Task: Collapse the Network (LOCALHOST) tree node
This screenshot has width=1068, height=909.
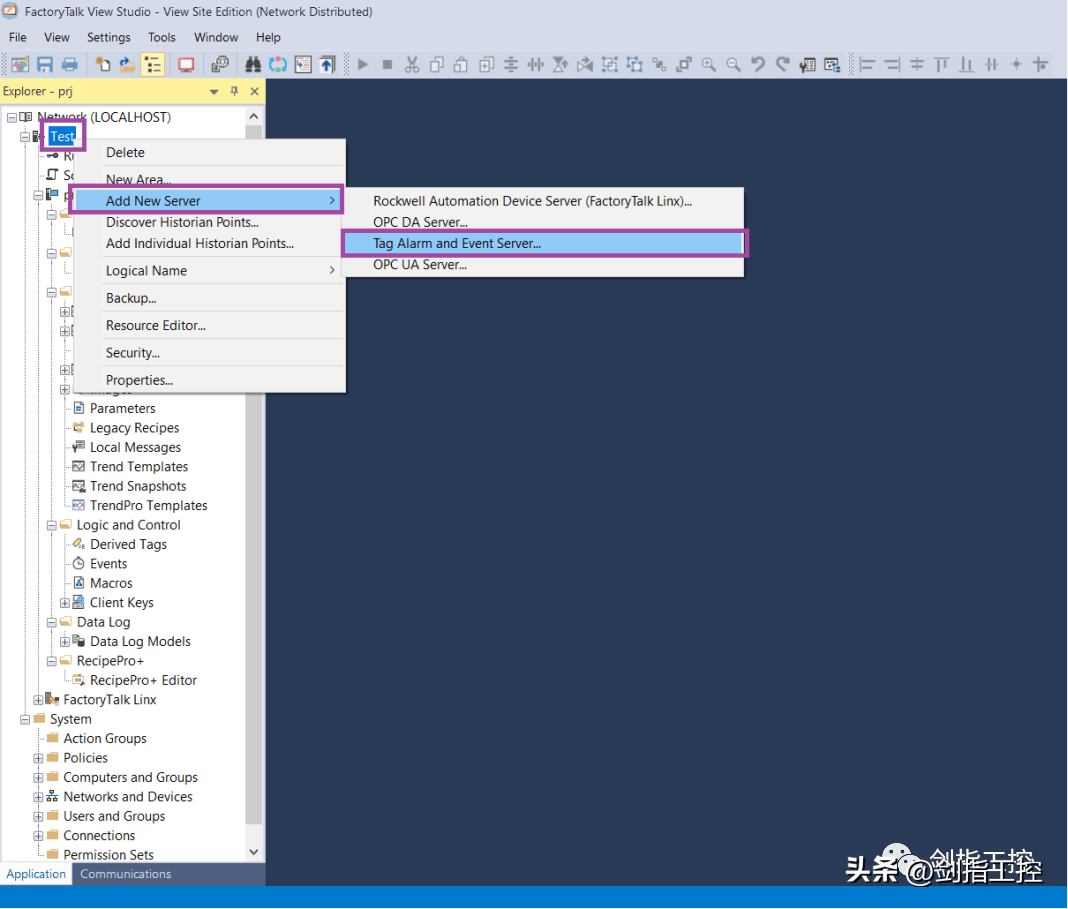Action: click(11, 118)
